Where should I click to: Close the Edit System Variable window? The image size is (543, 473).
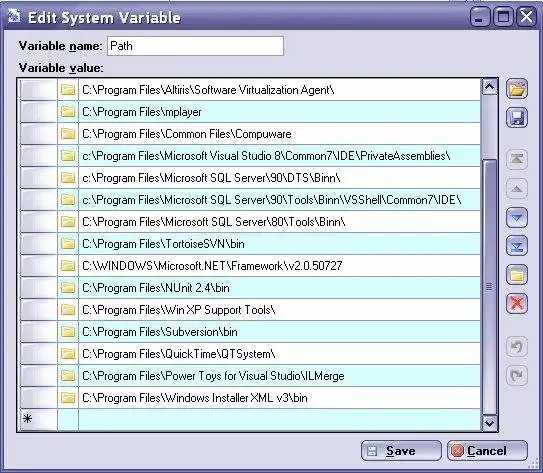pos(526,17)
